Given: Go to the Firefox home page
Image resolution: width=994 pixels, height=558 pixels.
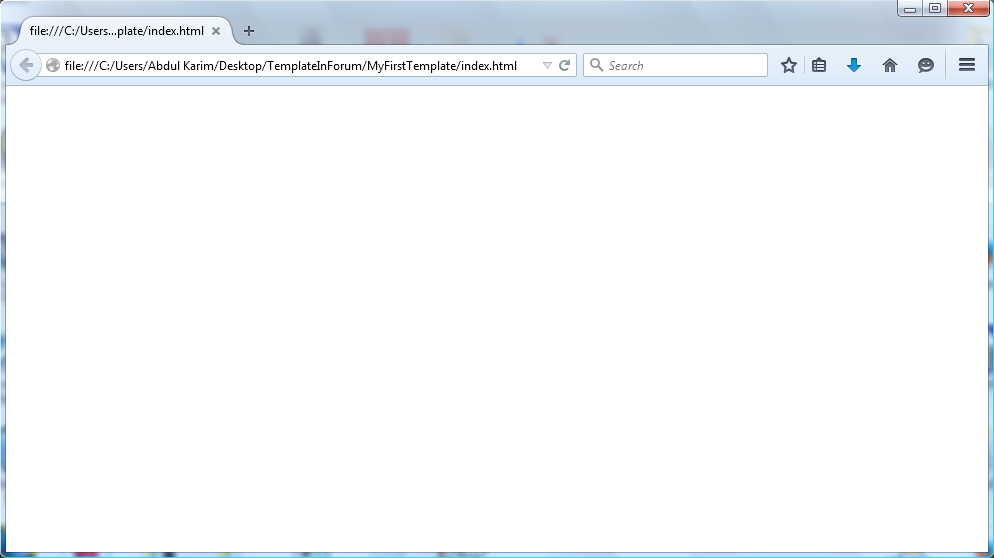Looking at the screenshot, I should click(x=890, y=66).
